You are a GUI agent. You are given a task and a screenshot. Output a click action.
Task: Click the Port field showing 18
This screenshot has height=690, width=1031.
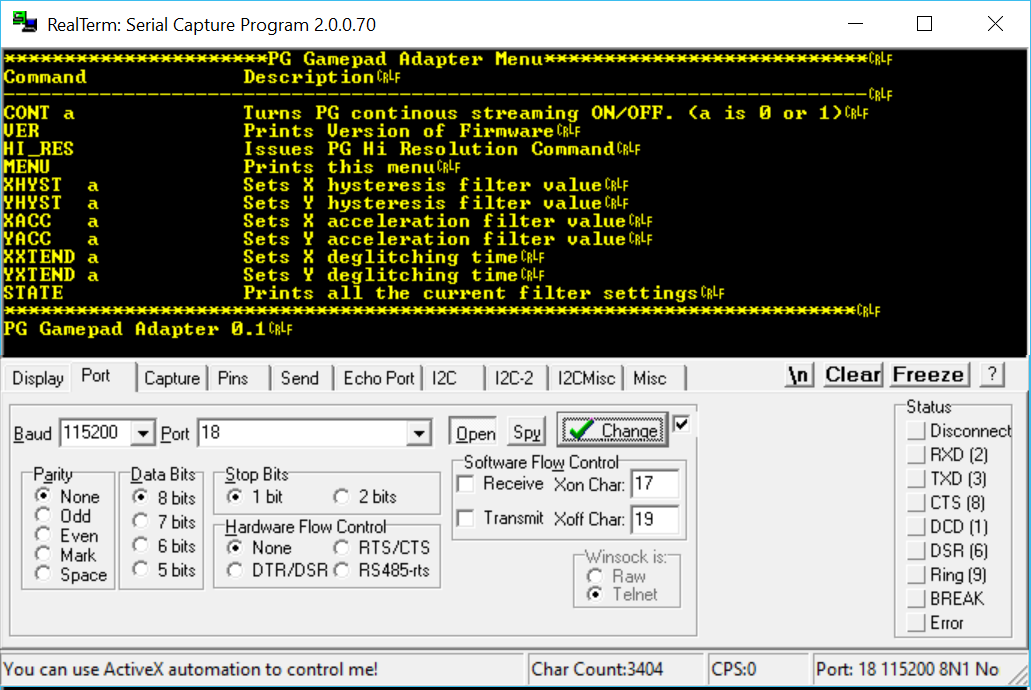(x=302, y=433)
